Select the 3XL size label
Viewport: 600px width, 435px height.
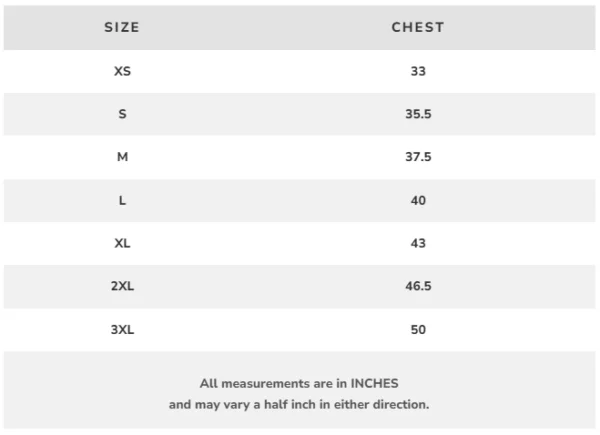[x=122, y=329]
